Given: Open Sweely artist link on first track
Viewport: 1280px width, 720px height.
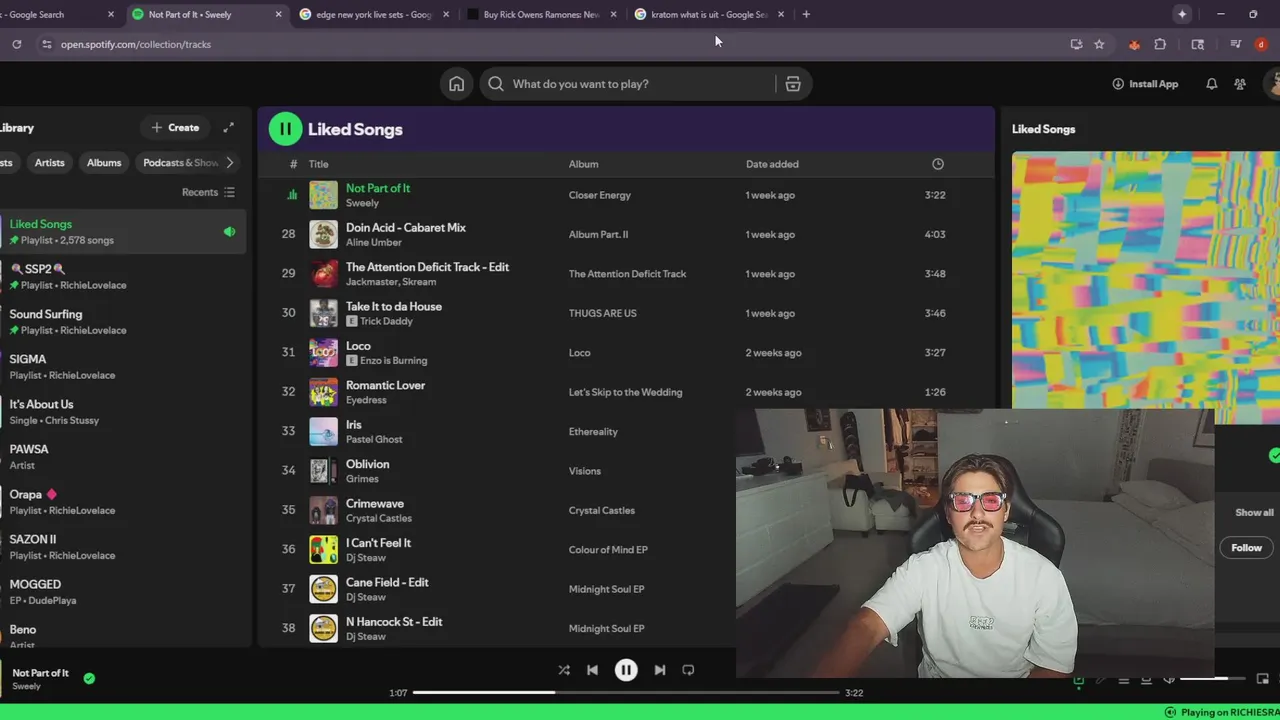Looking at the screenshot, I should point(362,203).
